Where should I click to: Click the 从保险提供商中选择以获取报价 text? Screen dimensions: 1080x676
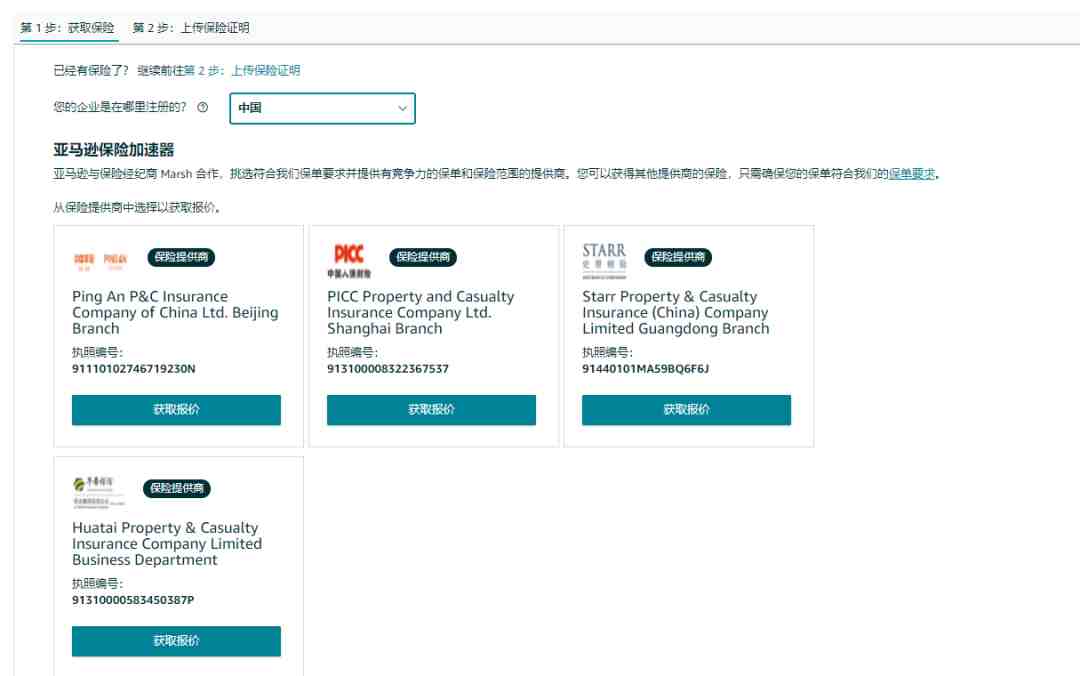pyautogui.click(x=137, y=207)
